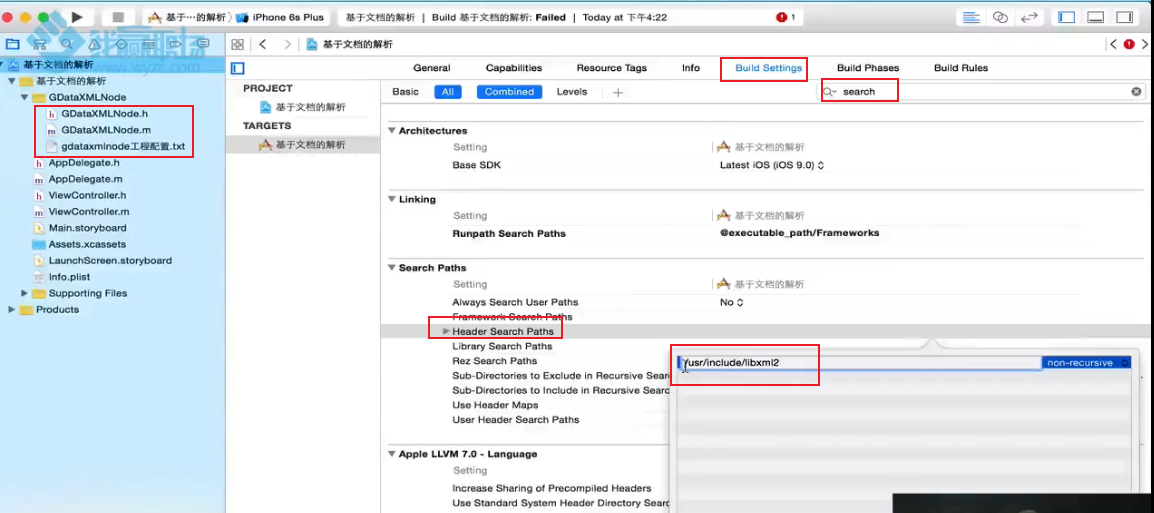Show the assistant editor
1154x513 pixels.
1000,17
